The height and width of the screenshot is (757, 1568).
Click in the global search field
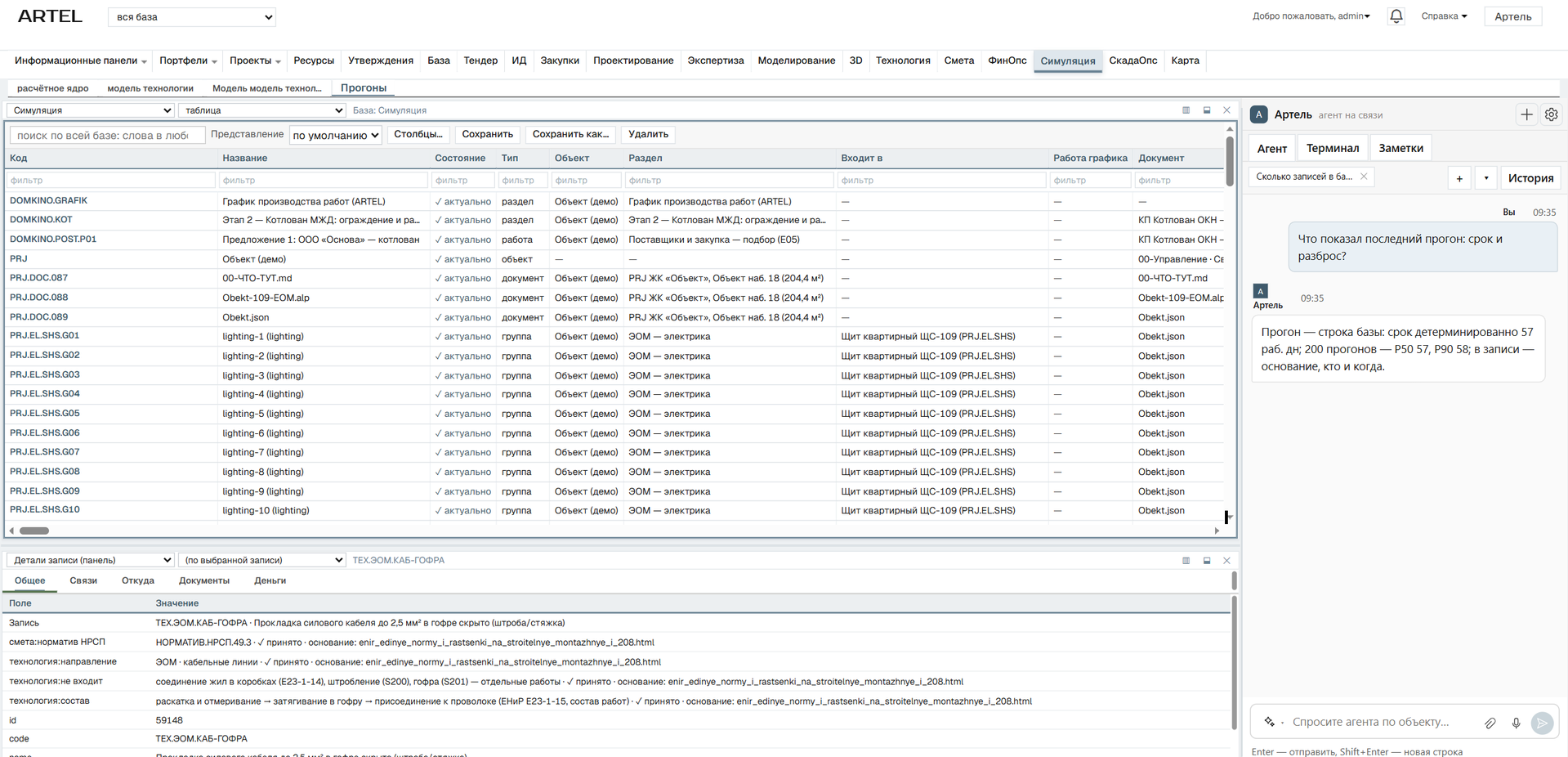pos(107,135)
